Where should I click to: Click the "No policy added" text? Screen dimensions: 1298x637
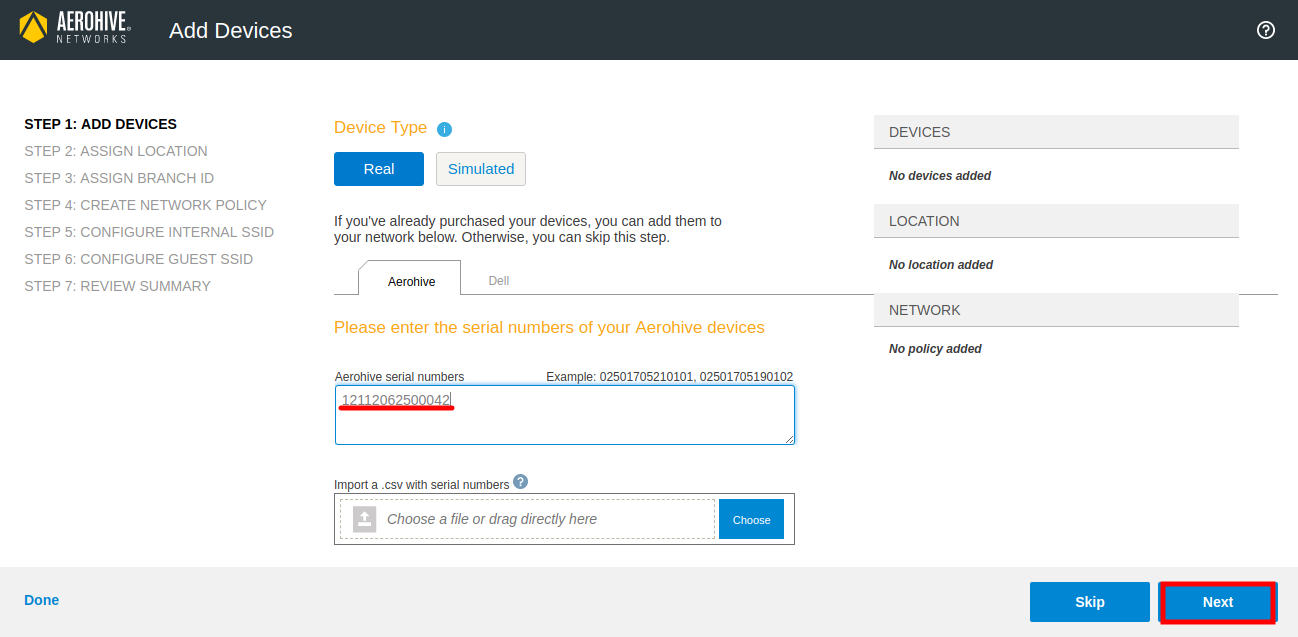pos(935,349)
